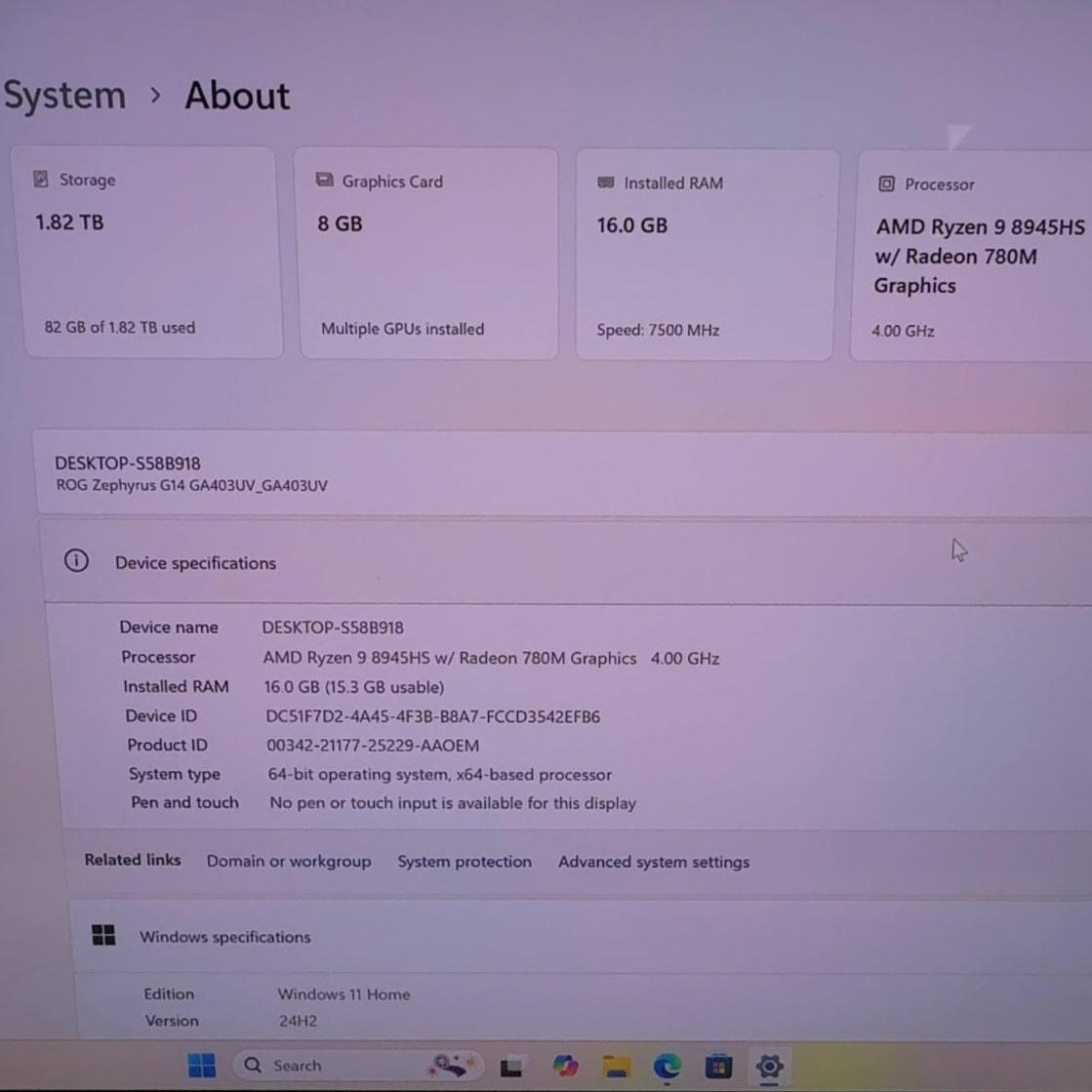Screen dimensions: 1092x1092
Task: Launch Copilot from the taskbar
Action: coord(566,1065)
